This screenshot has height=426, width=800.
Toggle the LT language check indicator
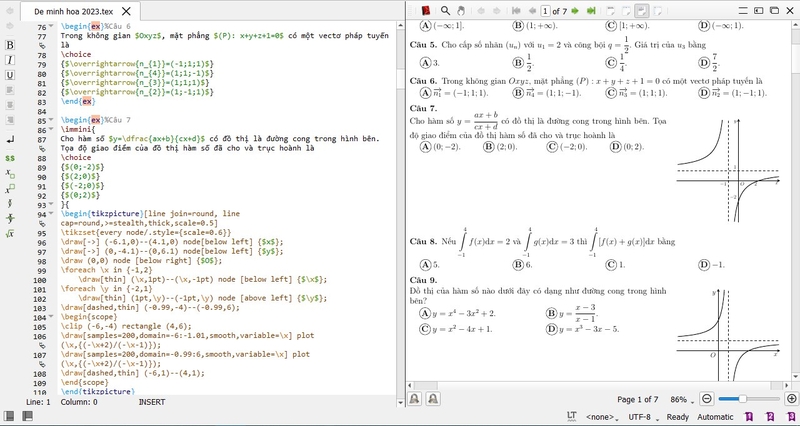[571, 416]
